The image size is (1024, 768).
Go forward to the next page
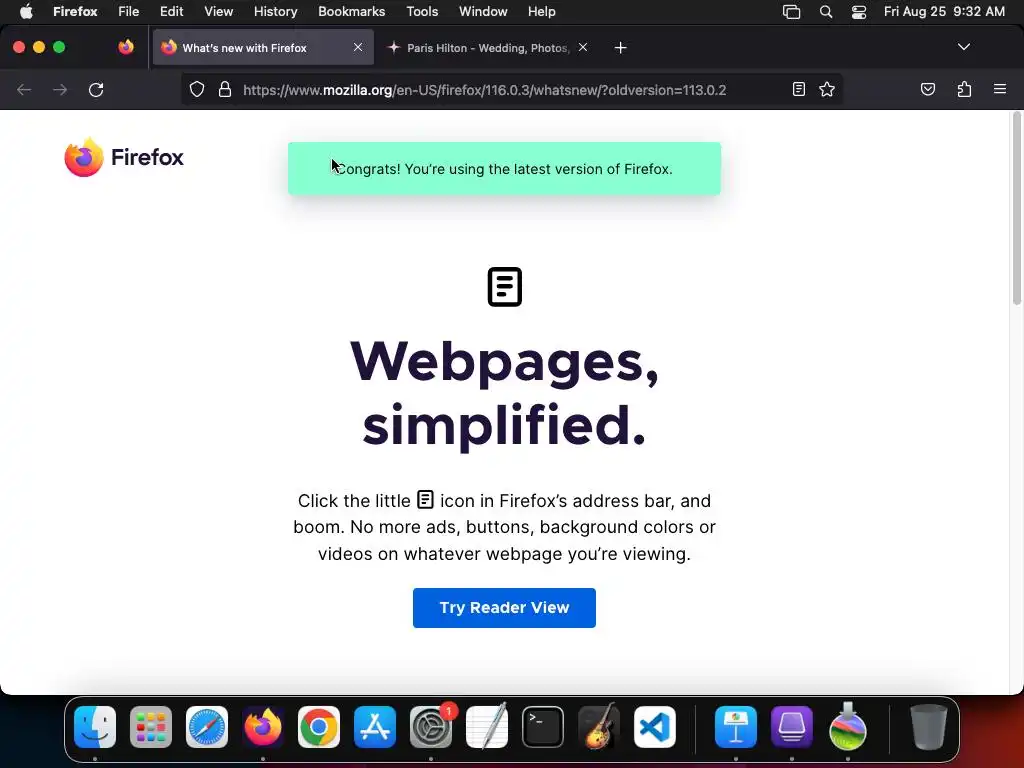[x=60, y=89]
